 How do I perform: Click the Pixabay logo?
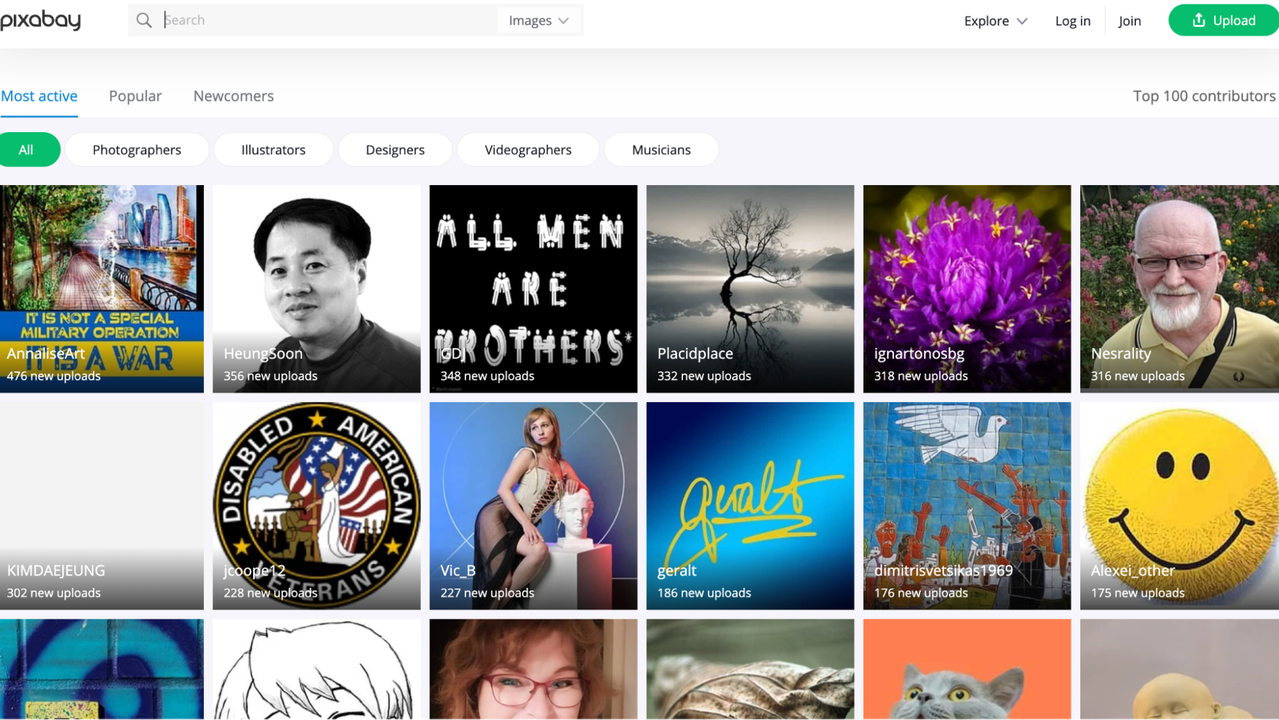(x=41, y=20)
